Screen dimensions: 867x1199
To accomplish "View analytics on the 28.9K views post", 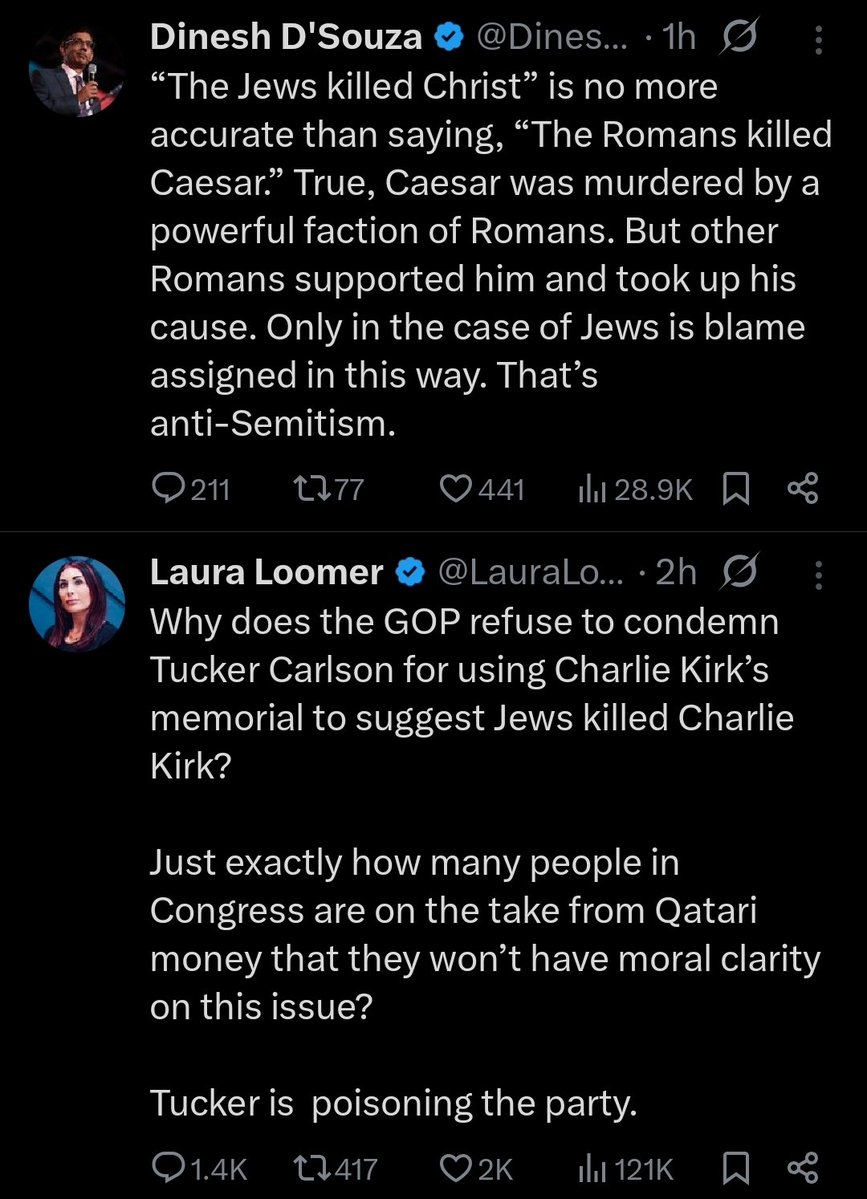I will (594, 488).
